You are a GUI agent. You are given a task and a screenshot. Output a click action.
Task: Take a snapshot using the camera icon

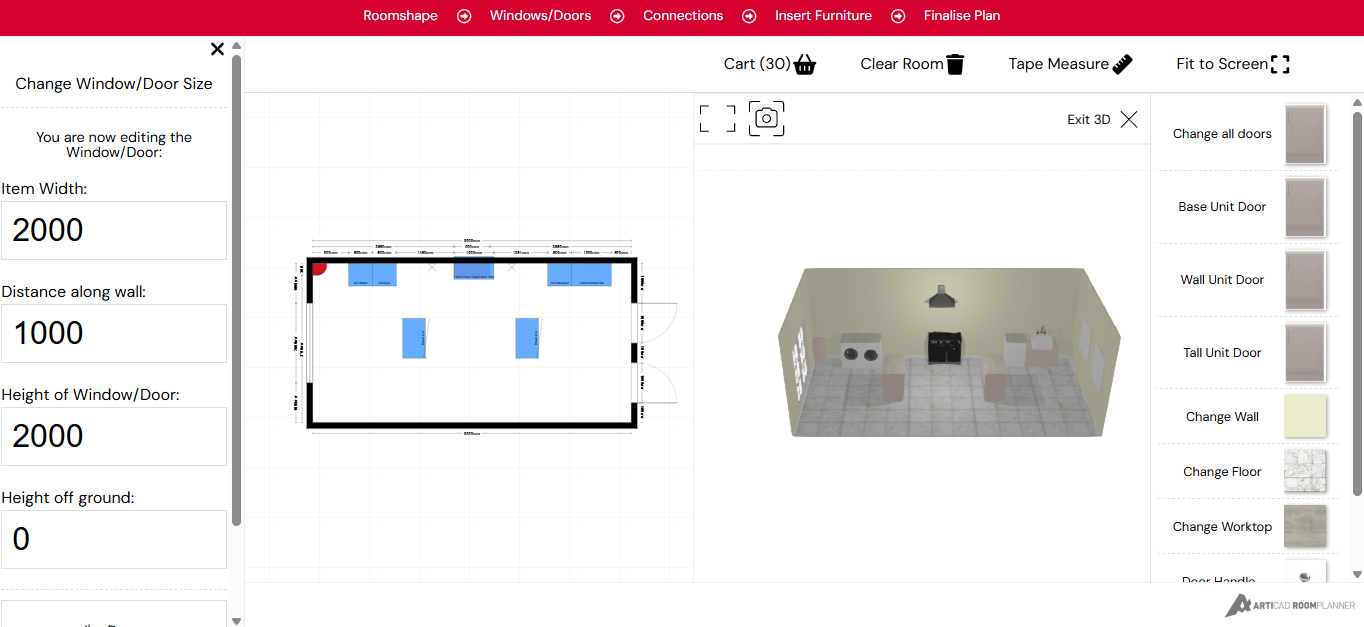(766, 118)
